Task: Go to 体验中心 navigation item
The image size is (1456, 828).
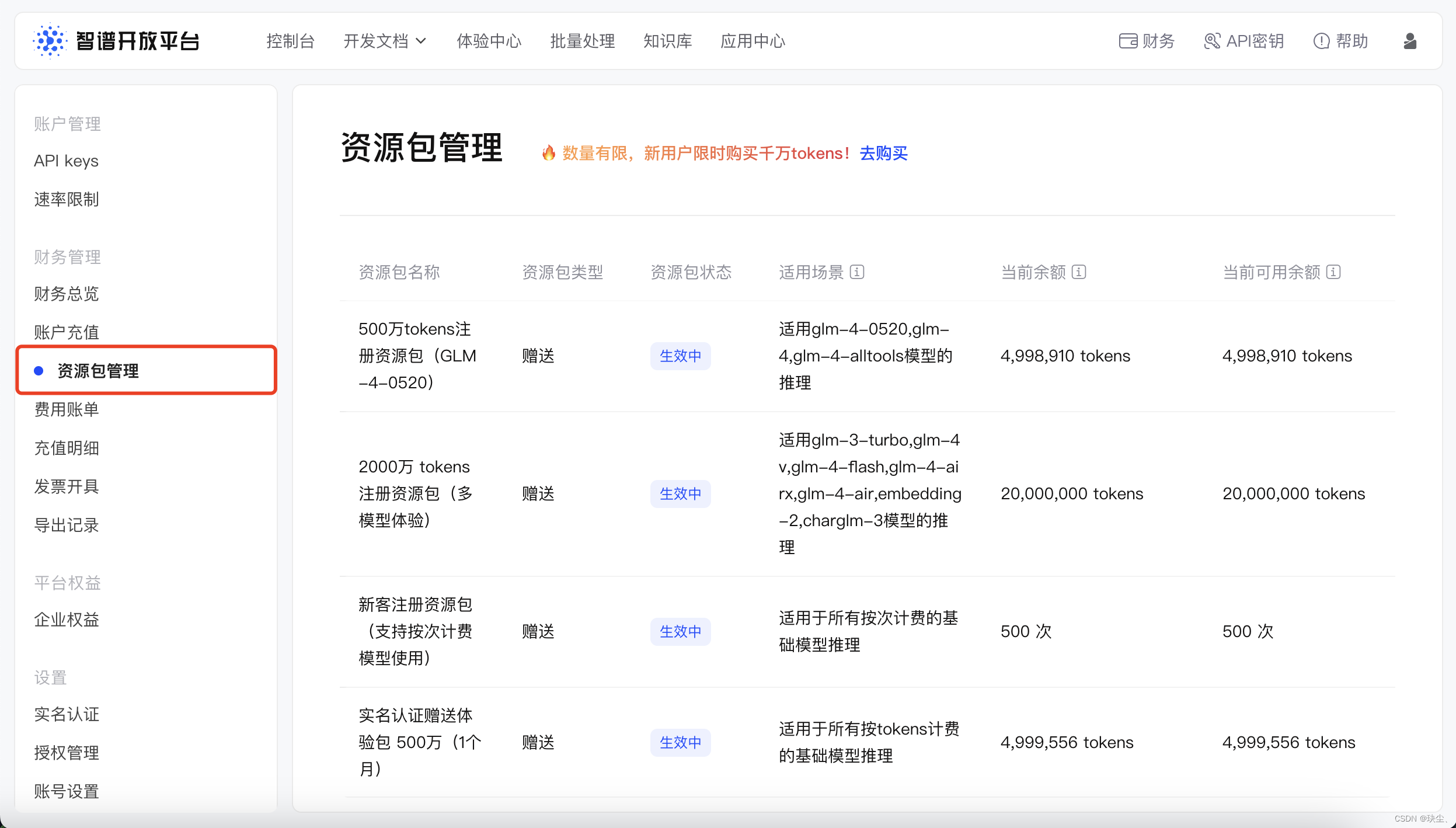Action: 489,41
